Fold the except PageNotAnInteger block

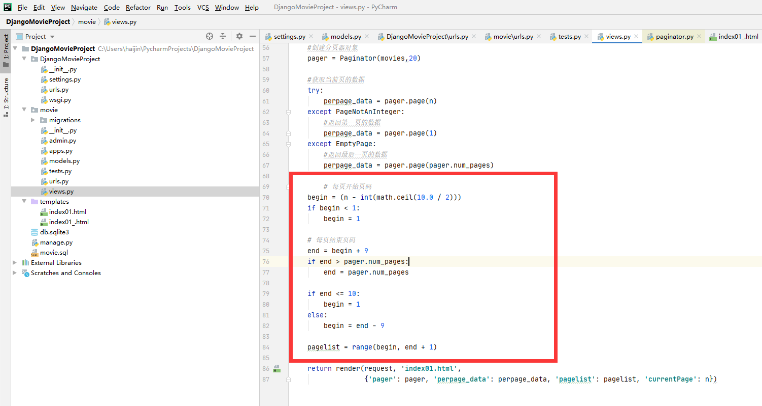pyautogui.click(x=288, y=112)
